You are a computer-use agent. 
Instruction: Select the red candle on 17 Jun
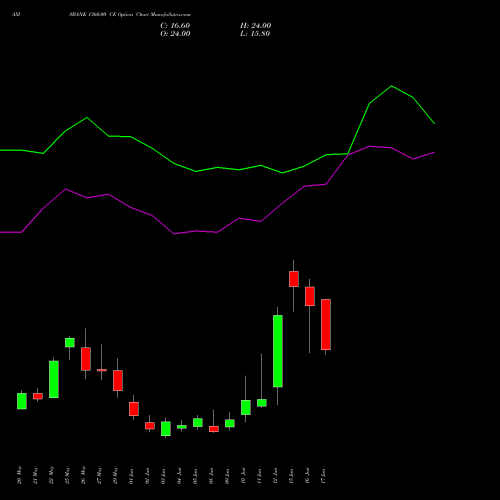326,324
